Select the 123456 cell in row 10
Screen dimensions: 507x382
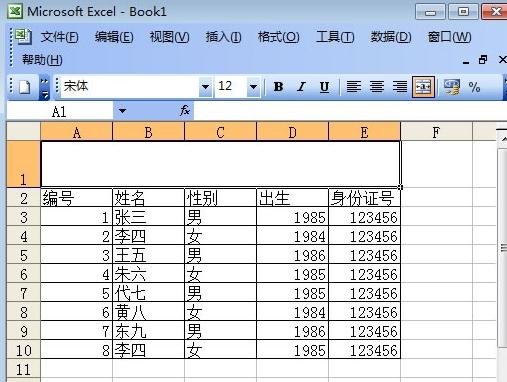[364, 350]
